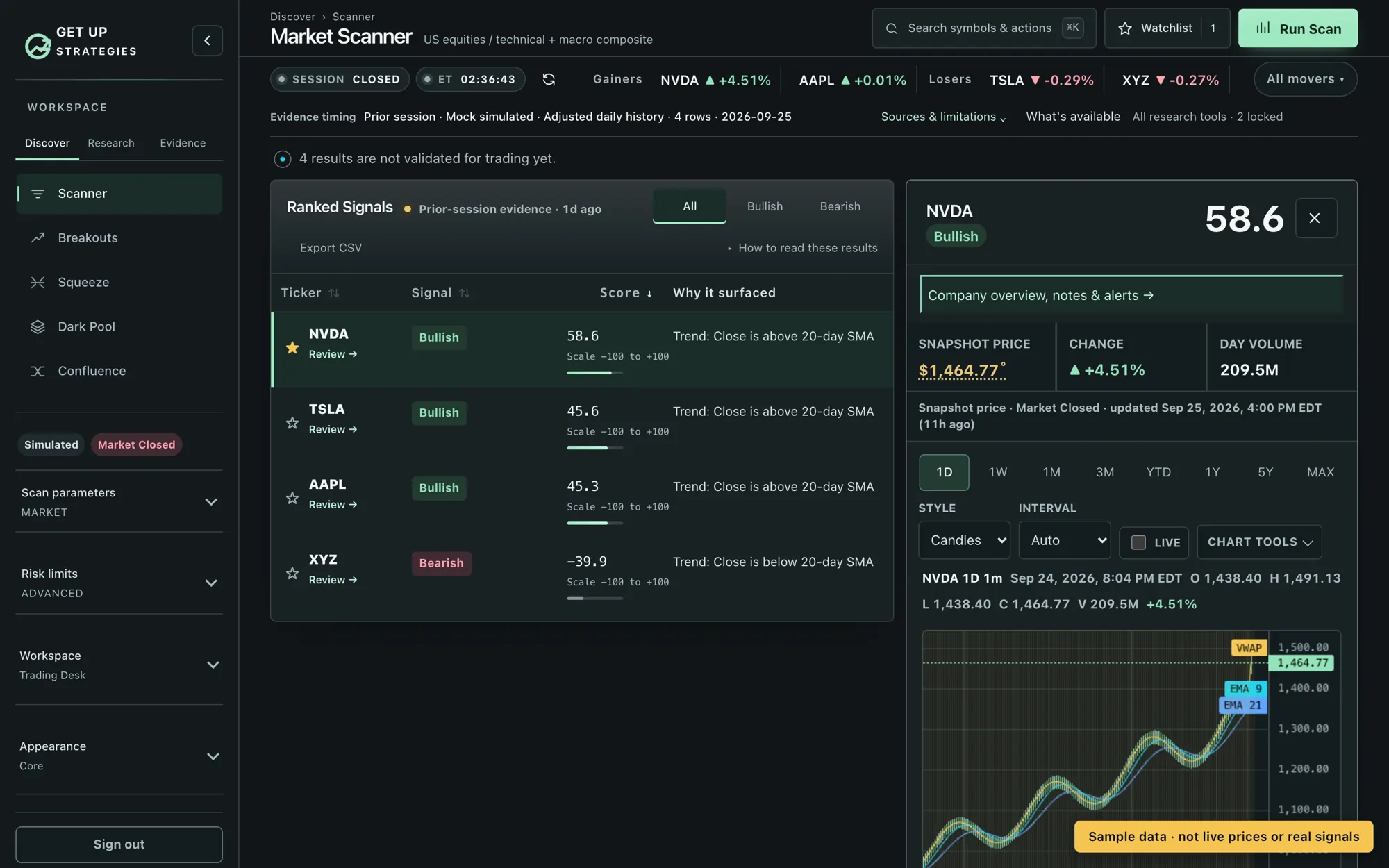Click Export CSV

[331, 248]
